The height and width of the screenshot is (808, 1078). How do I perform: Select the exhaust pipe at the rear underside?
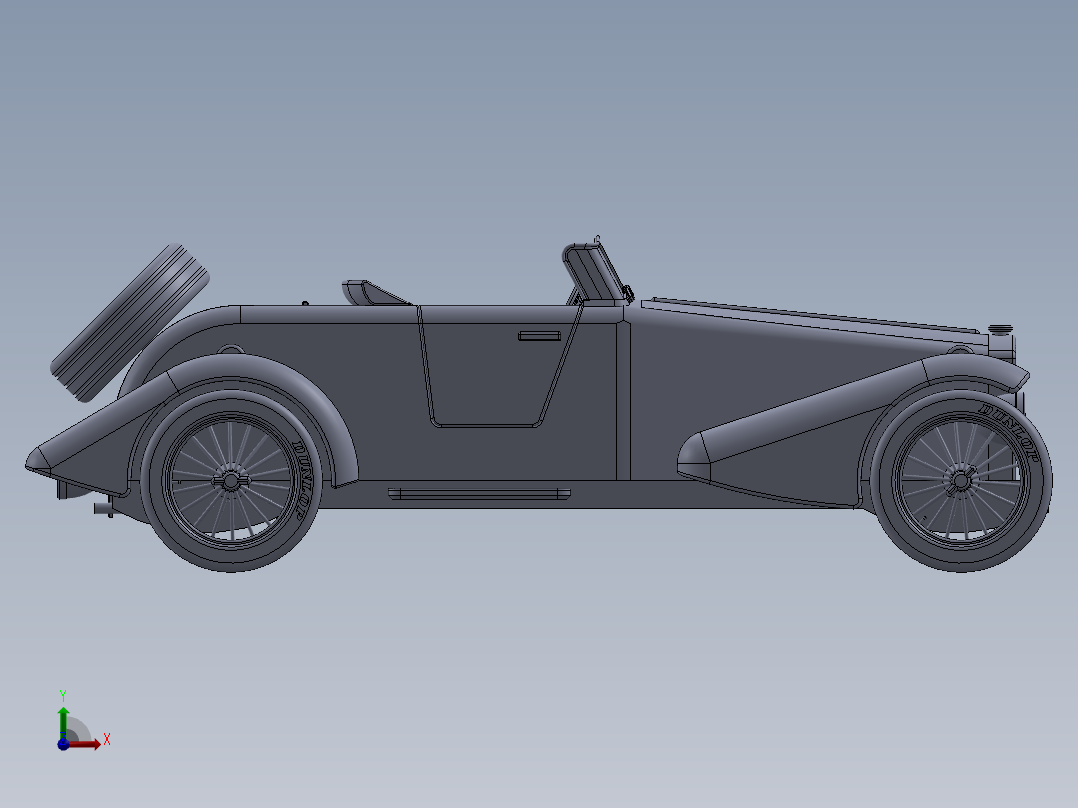[104, 509]
